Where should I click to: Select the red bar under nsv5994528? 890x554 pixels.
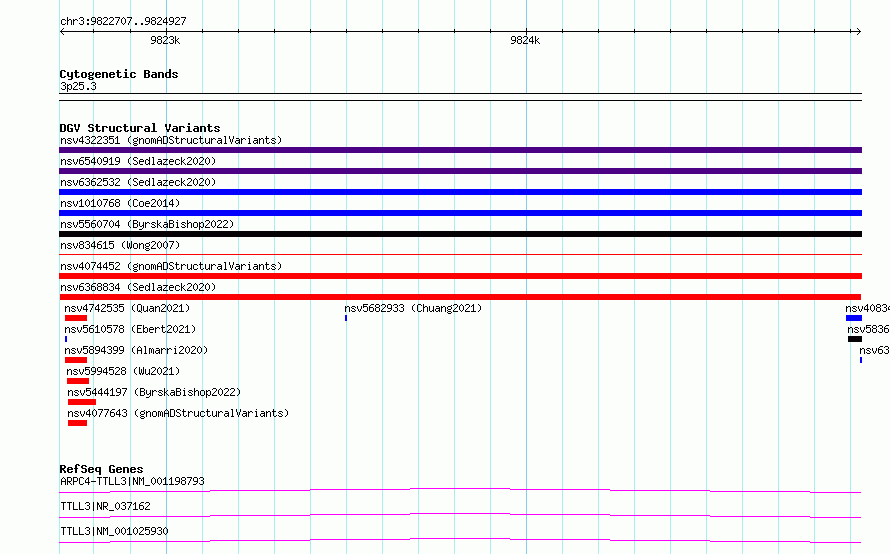coord(78,381)
